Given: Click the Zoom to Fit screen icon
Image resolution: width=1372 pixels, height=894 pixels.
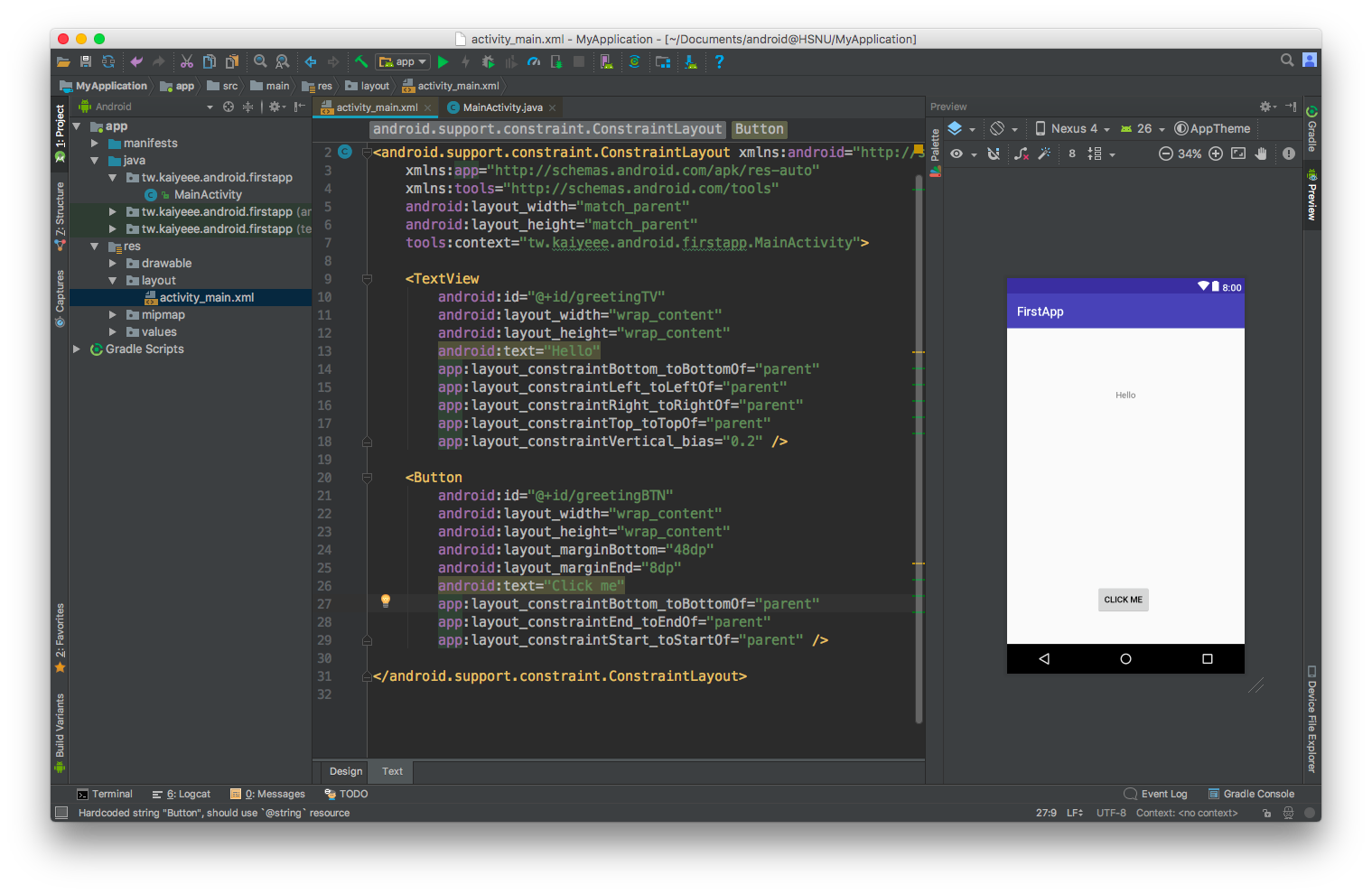Looking at the screenshot, I should click(x=1238, y=154).
